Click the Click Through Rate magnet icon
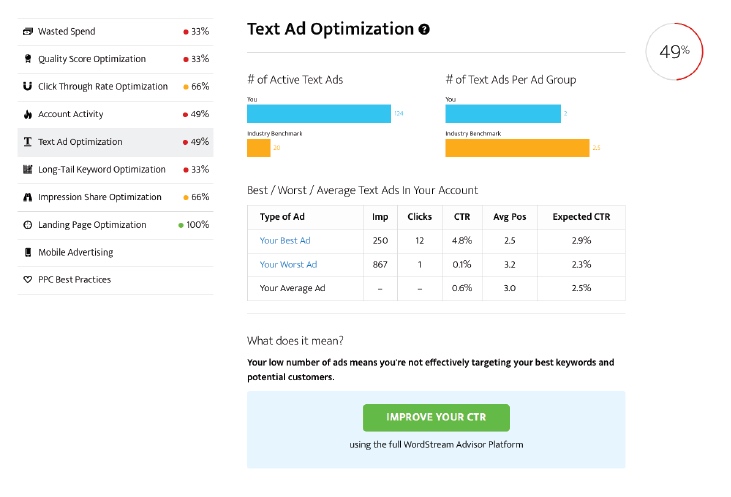 [28, 86]
